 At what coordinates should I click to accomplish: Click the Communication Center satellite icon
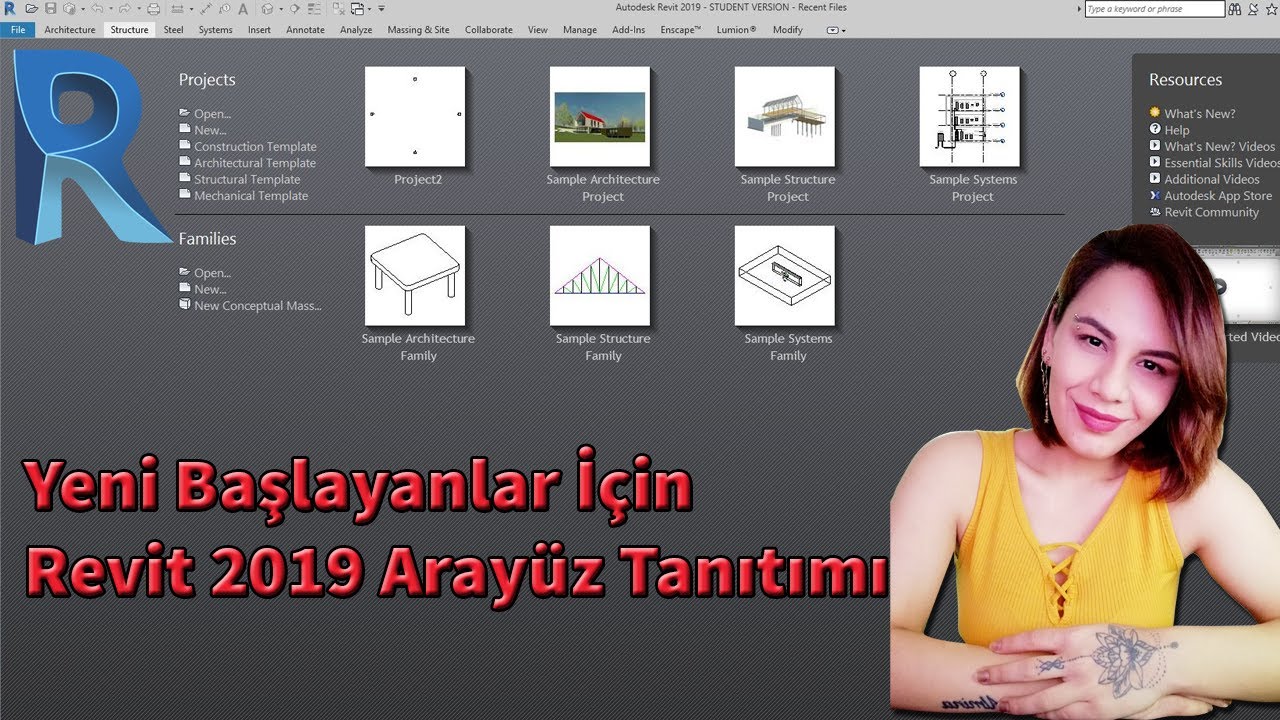tap(1255, 8)
